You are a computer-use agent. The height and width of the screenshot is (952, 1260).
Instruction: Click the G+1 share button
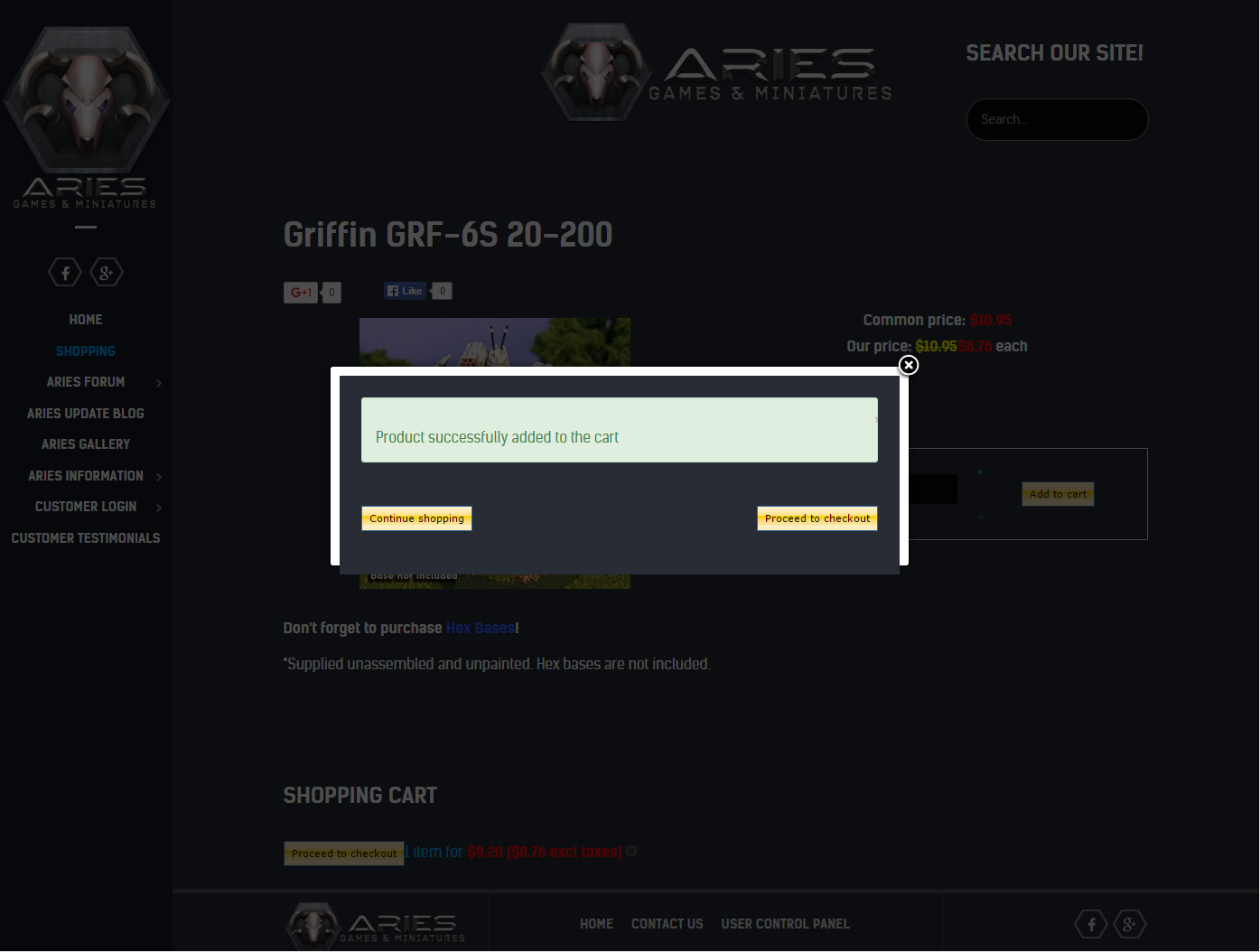301,293
